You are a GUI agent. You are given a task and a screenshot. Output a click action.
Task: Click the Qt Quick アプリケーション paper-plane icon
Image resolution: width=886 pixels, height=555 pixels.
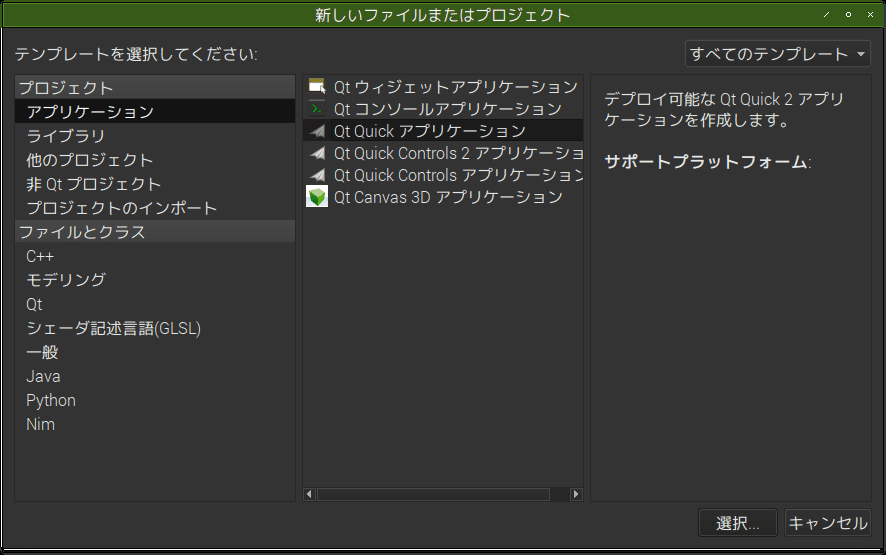(x=317, y=131)
